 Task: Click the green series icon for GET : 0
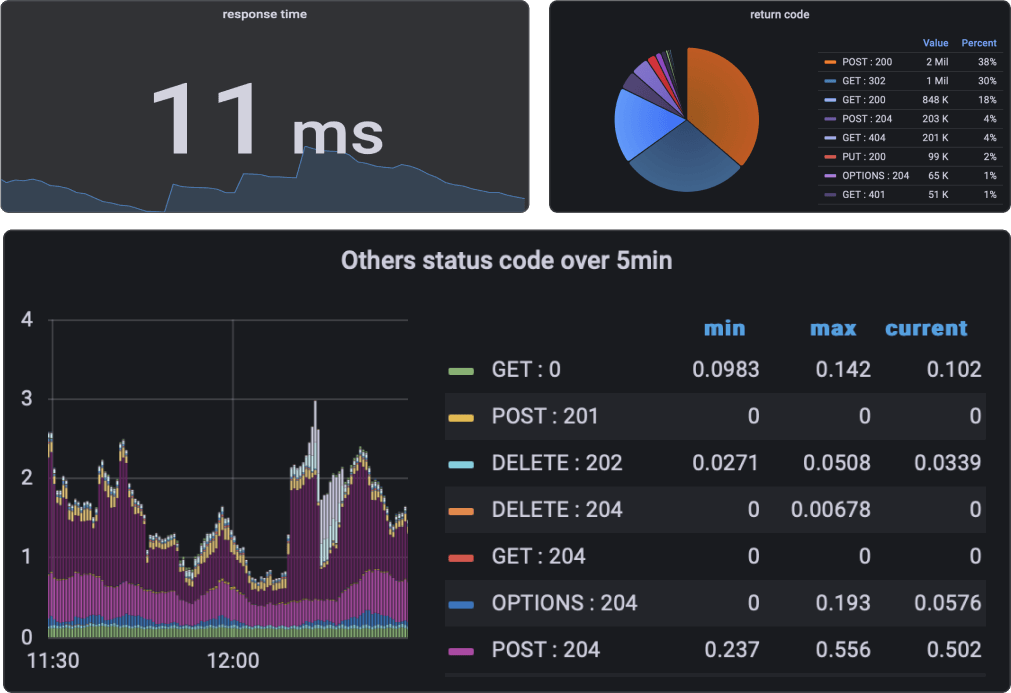(460, 369)
